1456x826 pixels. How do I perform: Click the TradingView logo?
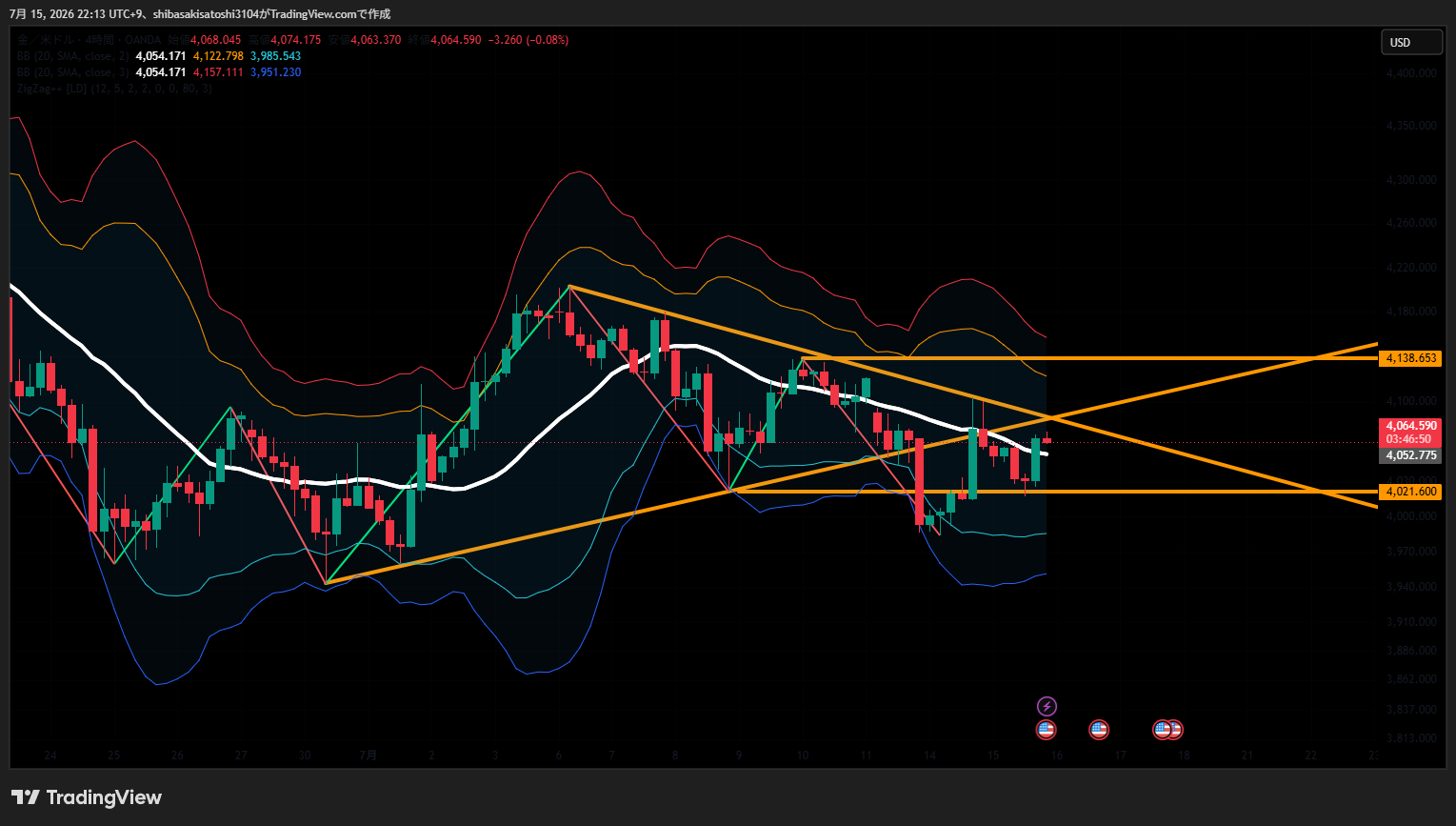click(x=87, y=797)
